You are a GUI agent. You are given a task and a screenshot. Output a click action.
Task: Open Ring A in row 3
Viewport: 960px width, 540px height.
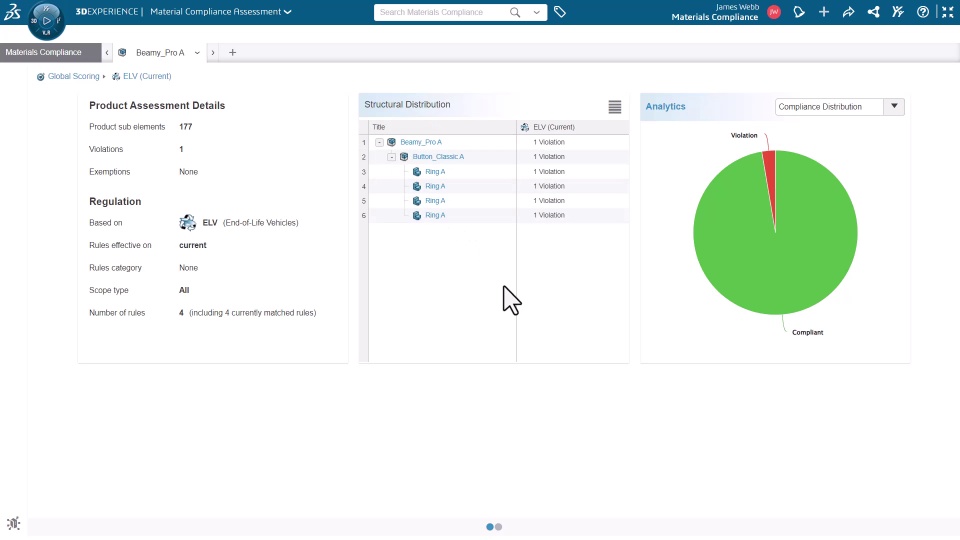coord(435,172)
